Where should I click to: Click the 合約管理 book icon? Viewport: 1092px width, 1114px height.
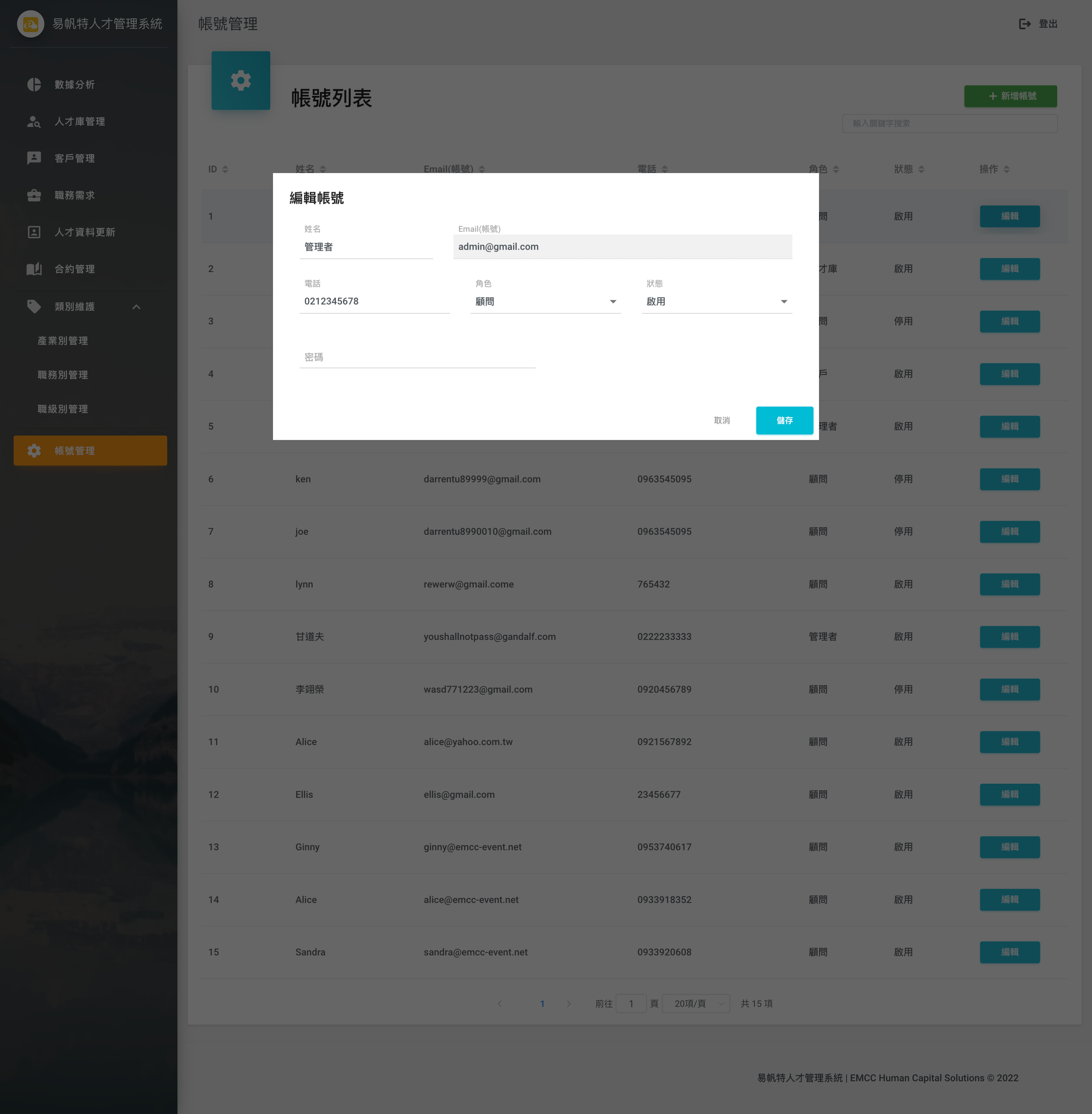(x=34, y=269)
